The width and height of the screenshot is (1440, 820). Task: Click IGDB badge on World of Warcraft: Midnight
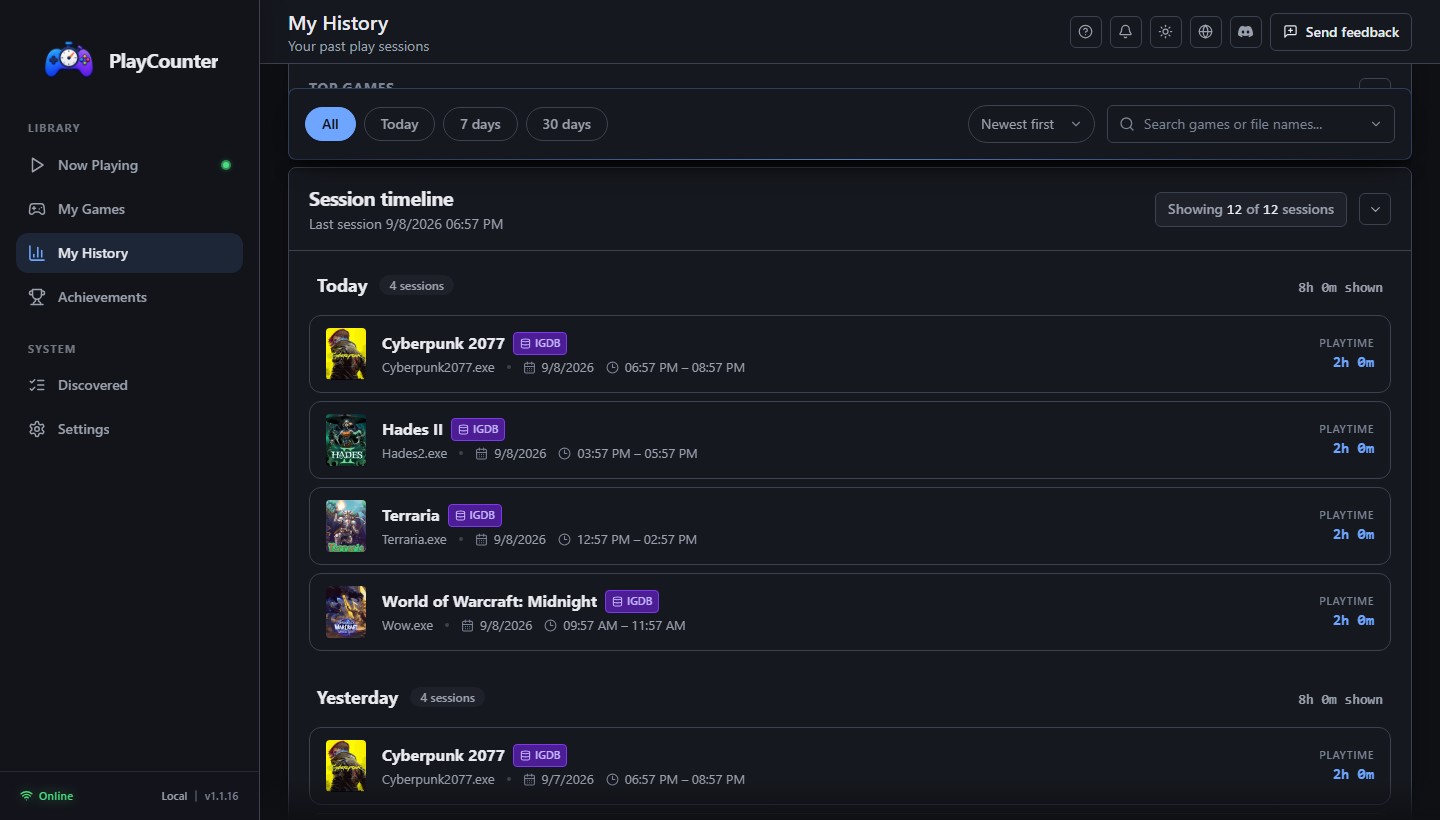click(x=632, y=601)
